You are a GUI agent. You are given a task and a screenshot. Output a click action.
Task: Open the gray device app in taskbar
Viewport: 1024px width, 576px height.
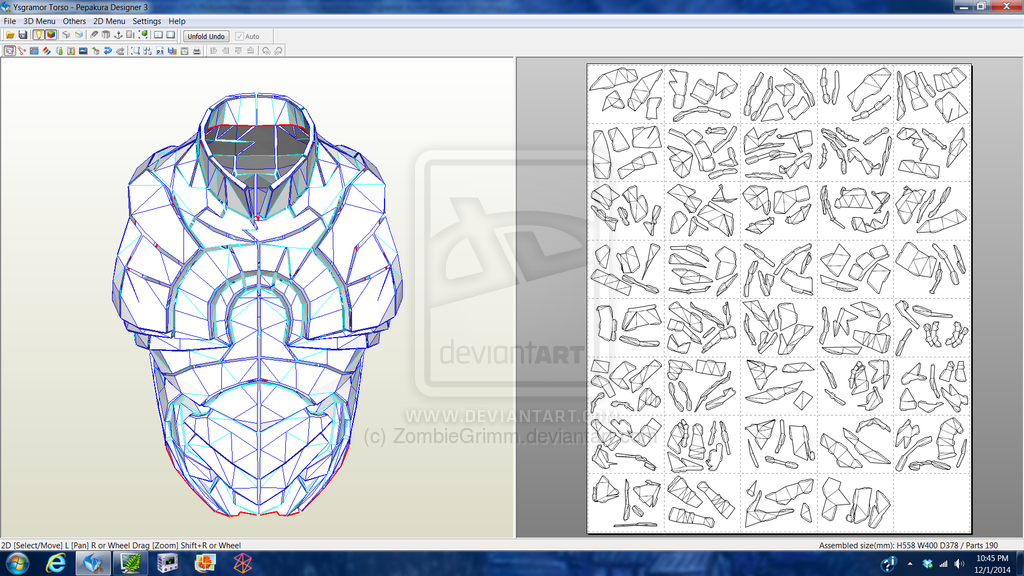click(x=167, y=563)
